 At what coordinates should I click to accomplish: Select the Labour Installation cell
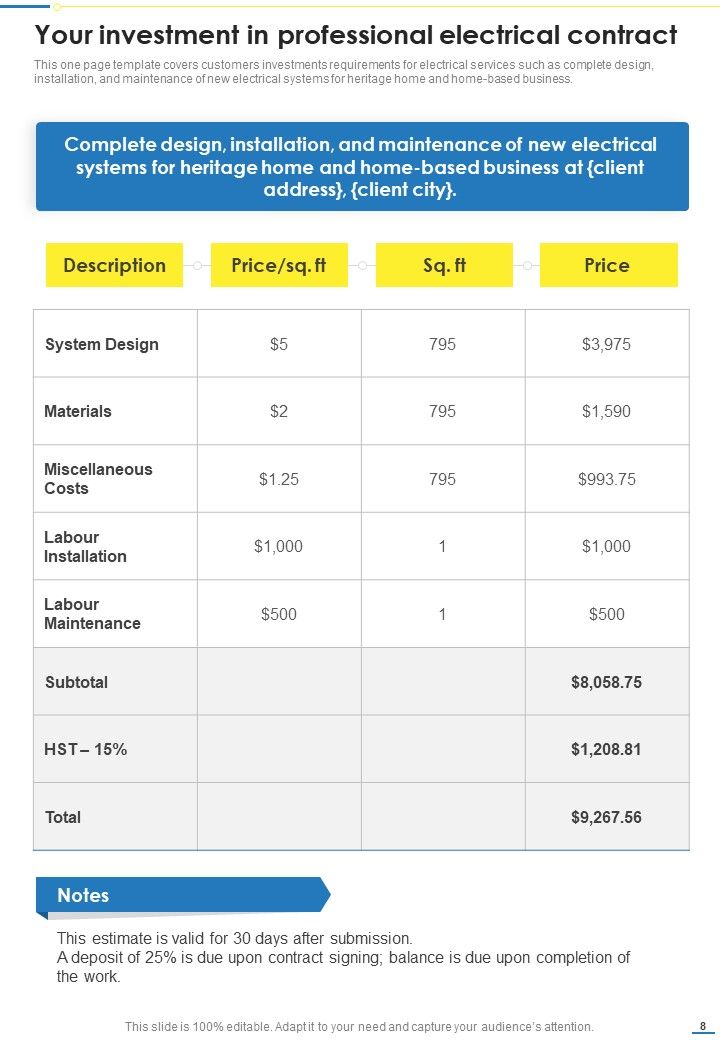pos(115,547)
